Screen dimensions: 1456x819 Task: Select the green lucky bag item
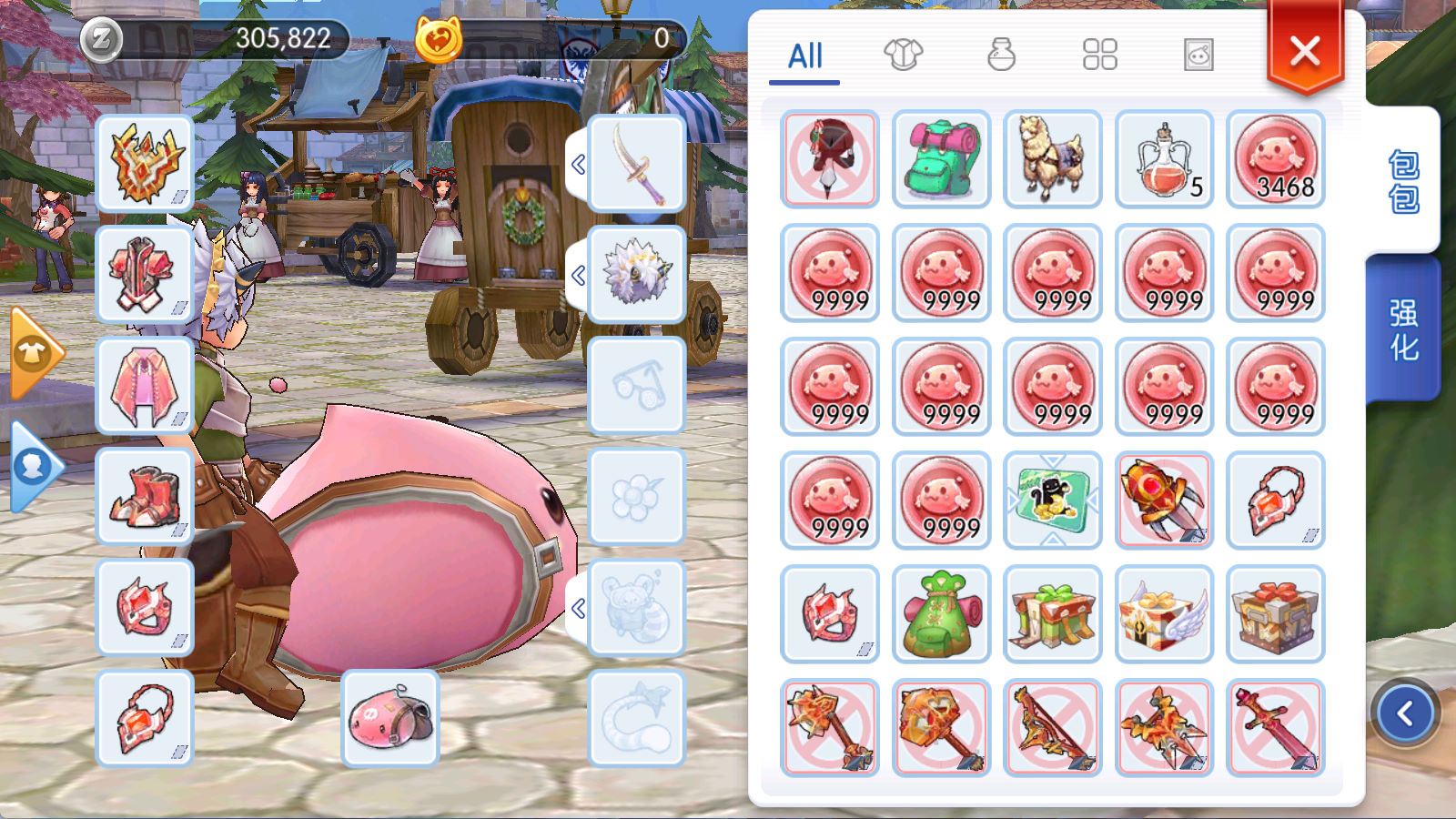click(941, 614)
